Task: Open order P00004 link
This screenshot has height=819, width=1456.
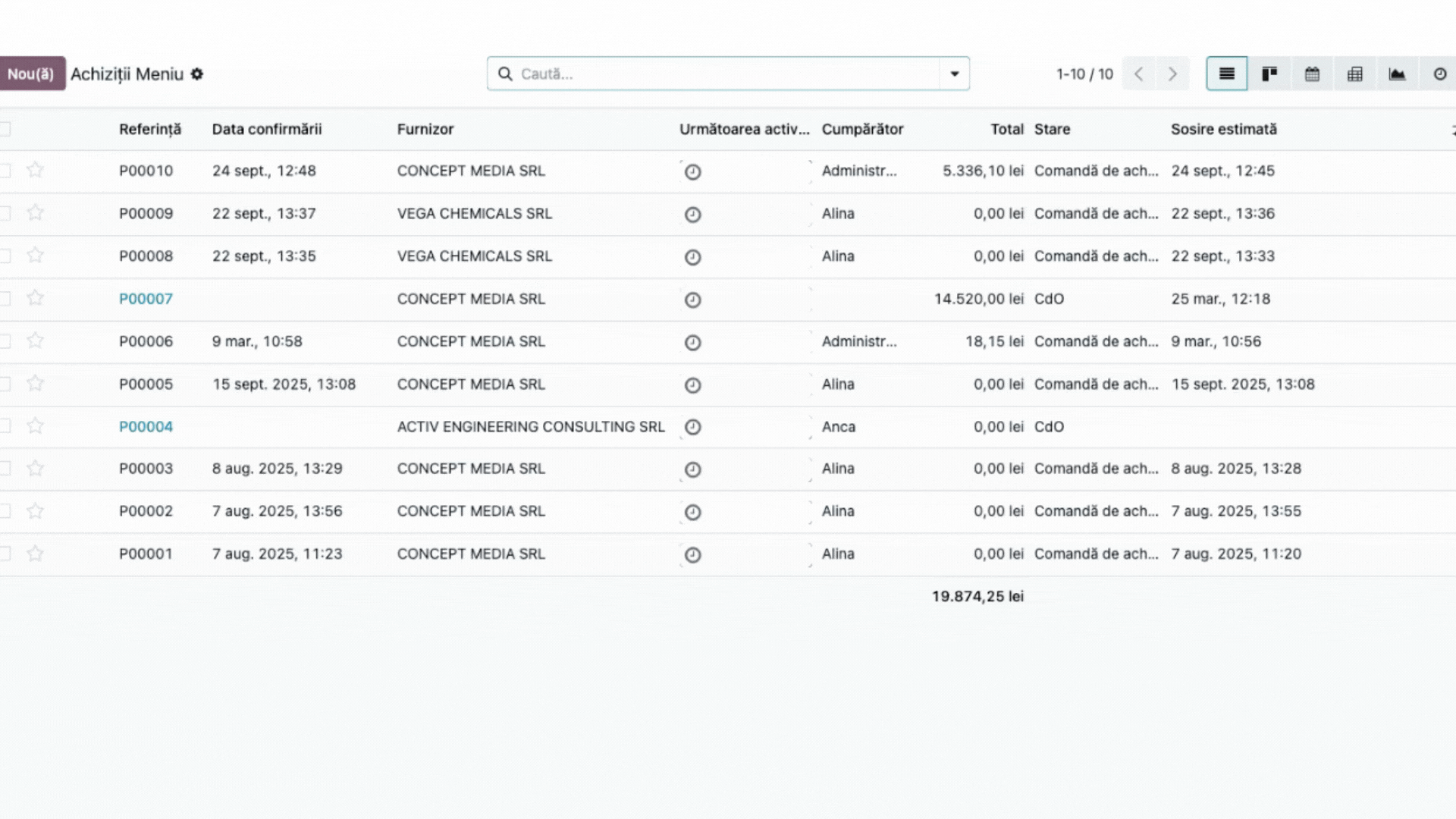Action: 146,426
